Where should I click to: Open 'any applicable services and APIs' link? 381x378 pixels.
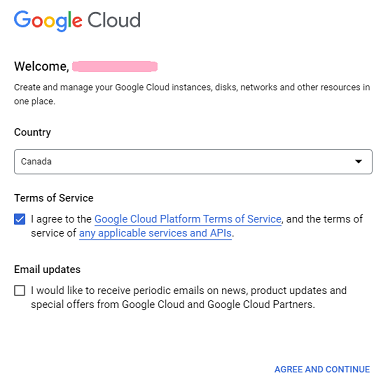point(155,233)
